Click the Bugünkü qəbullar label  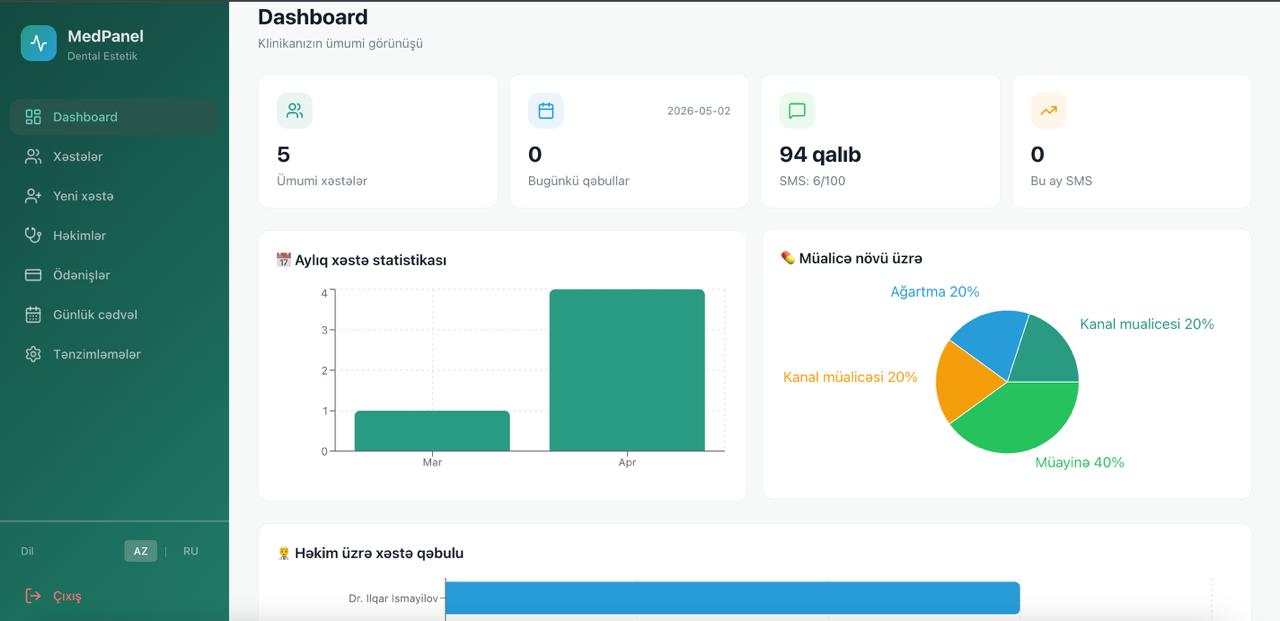tap(579, 181)
